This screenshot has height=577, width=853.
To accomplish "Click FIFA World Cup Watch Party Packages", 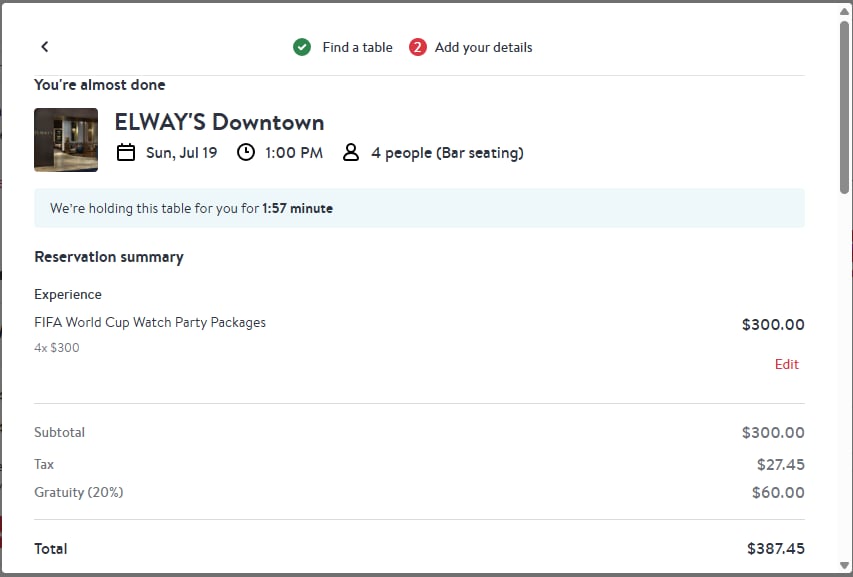I will coord(150,322).
